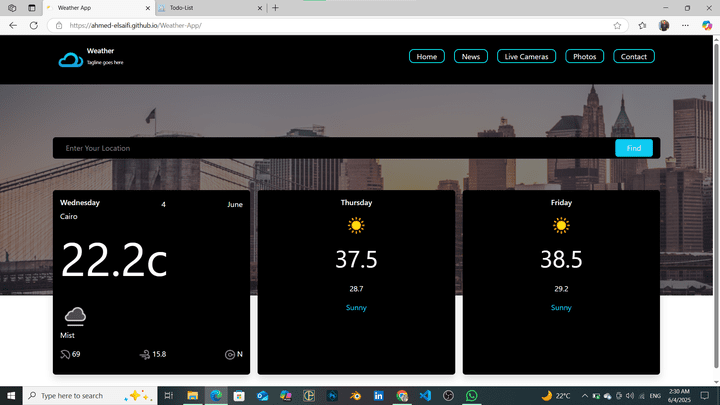Image resolution: width=720 pixels, height=405 pixels.
Task: Open Microsoft Store from the taskbar
Action: (x=239, y=395)
